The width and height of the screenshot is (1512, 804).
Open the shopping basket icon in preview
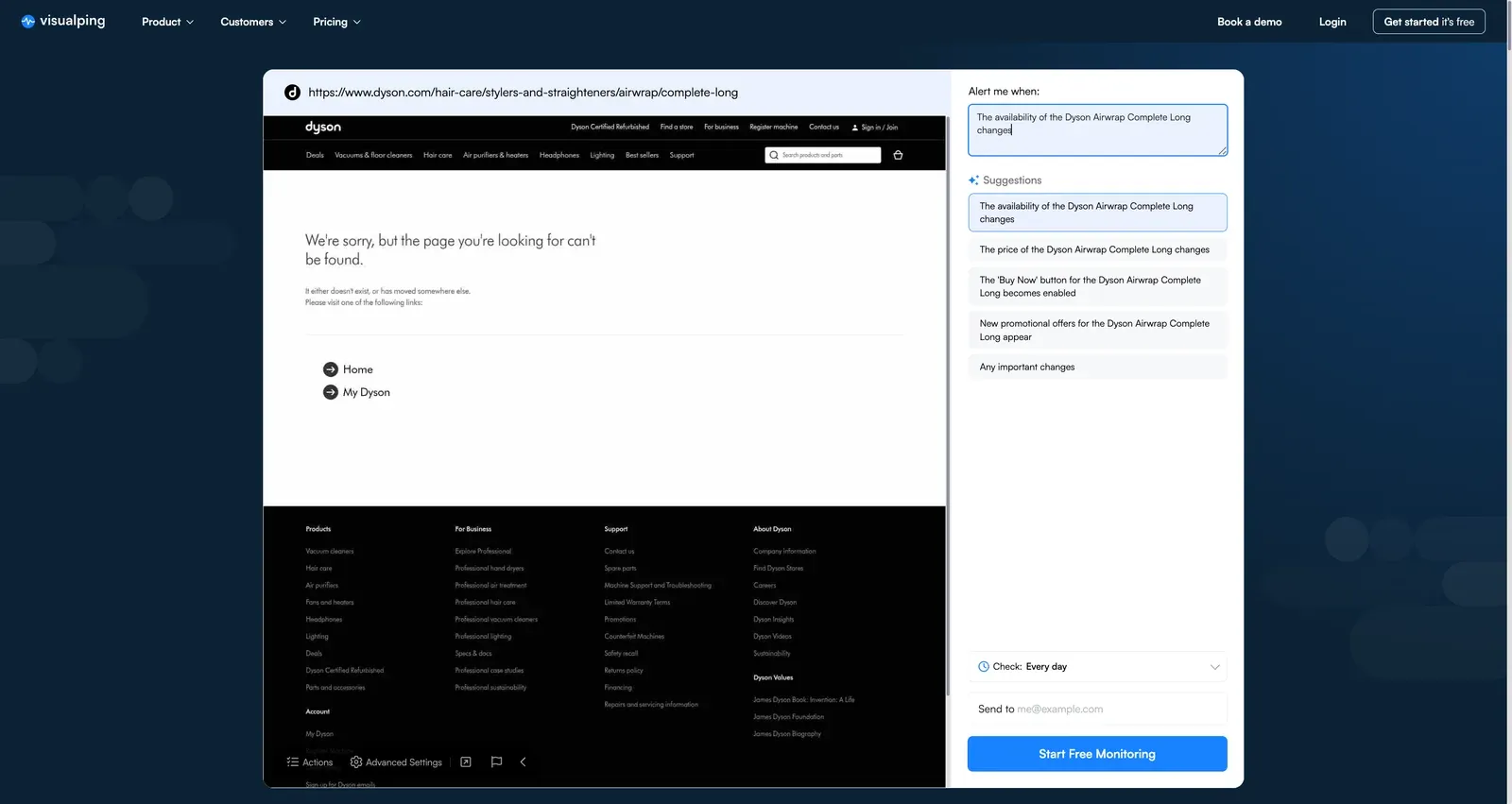(898, 155)
